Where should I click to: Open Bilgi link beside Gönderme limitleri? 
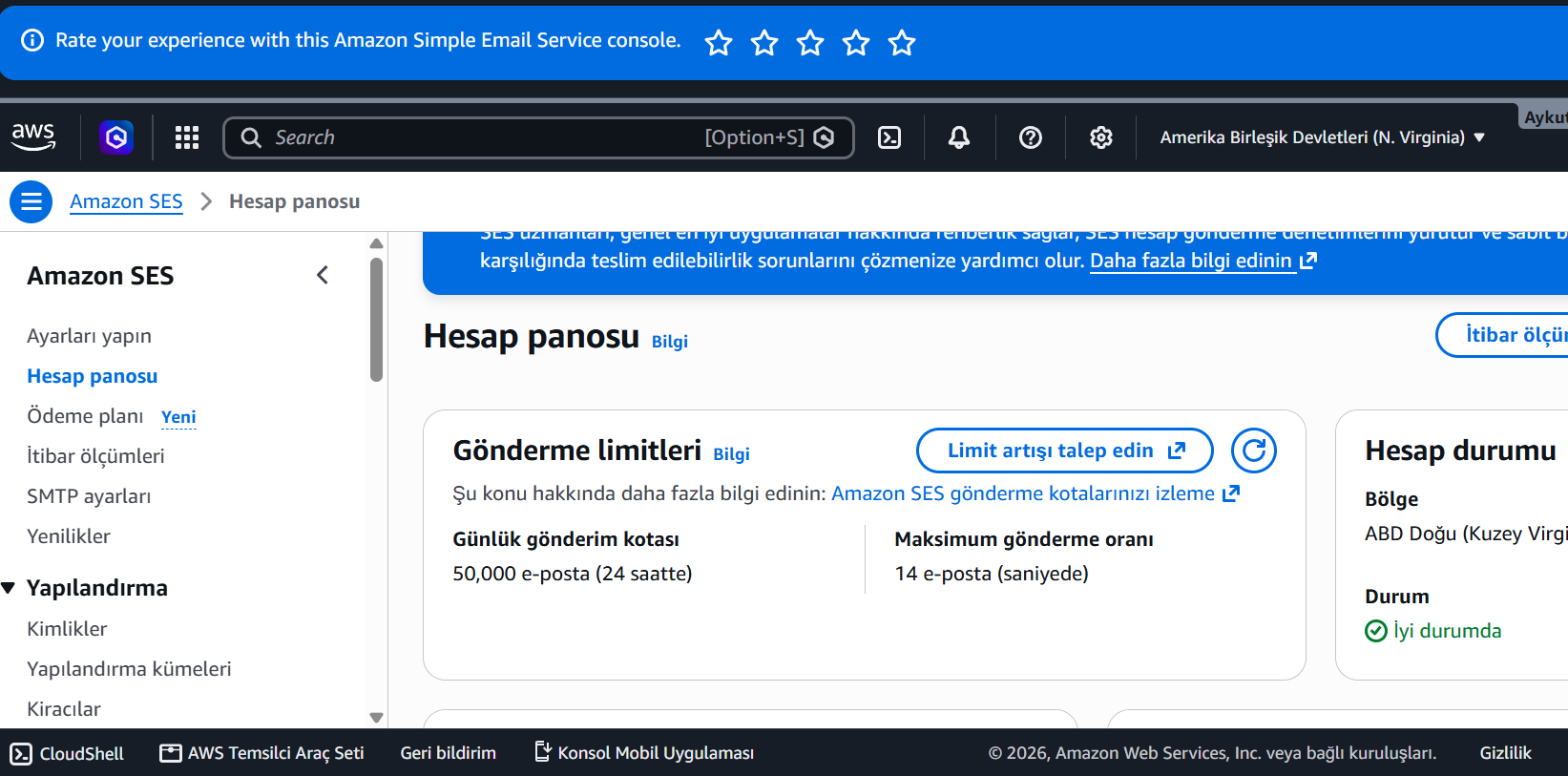[x=732, y=454]
